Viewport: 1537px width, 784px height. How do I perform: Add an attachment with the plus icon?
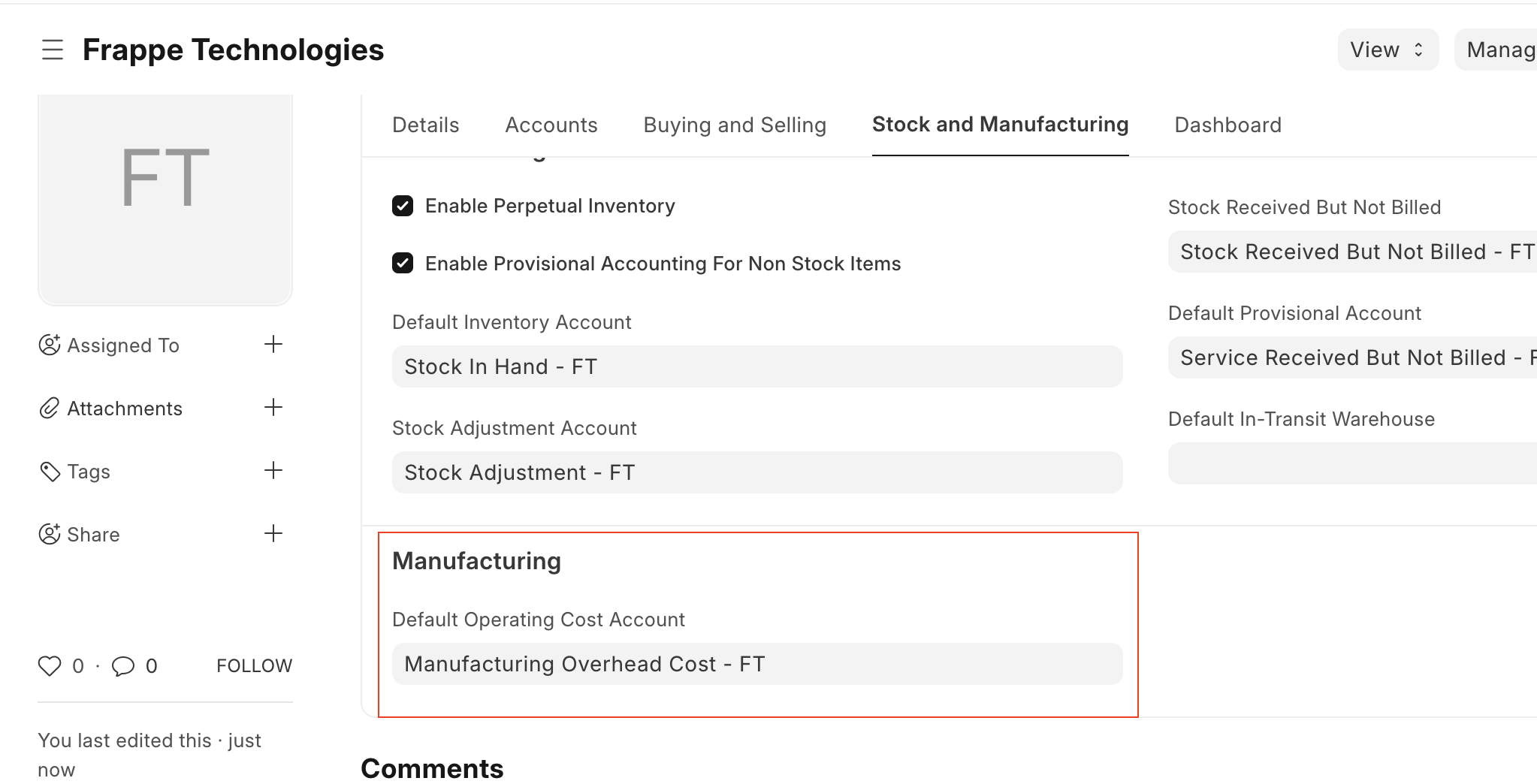point(273,408)
